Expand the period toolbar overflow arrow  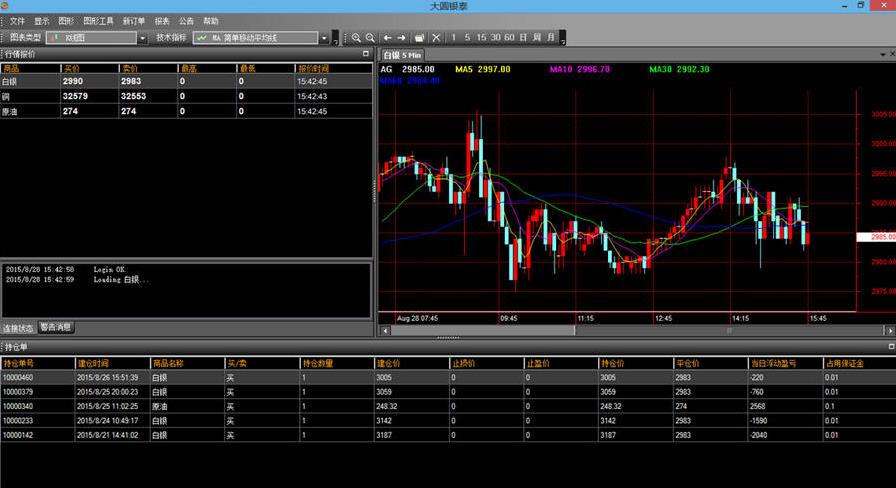[563, 40]
